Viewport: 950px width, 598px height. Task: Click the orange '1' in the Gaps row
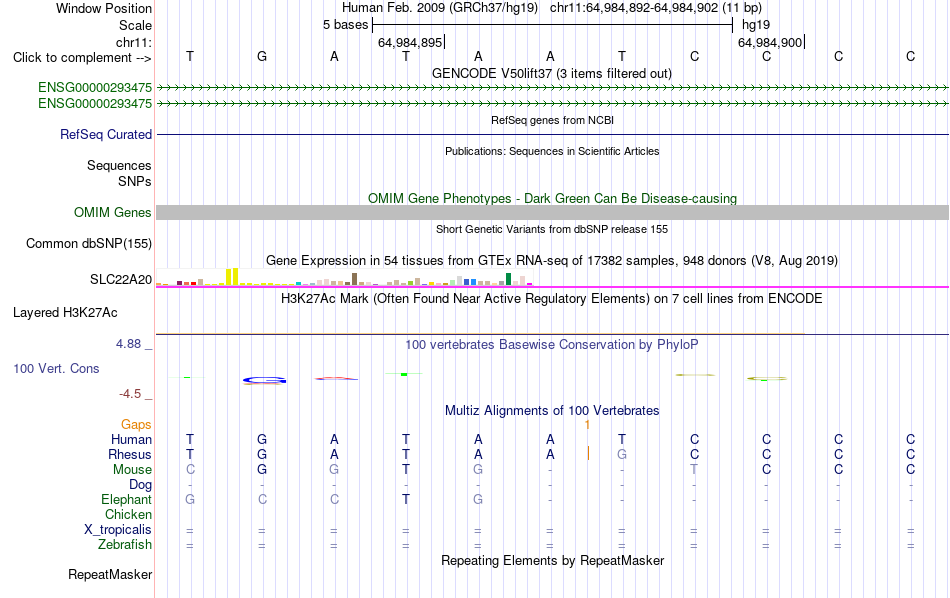tap(587, 425)
